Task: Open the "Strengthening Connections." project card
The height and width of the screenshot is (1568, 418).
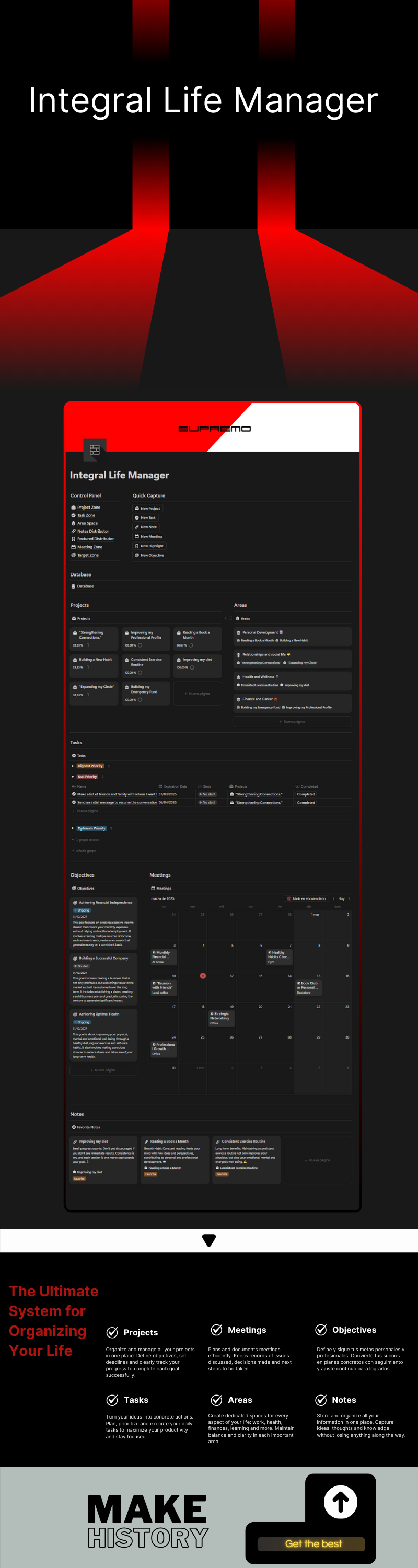Action: click(94, 639)
